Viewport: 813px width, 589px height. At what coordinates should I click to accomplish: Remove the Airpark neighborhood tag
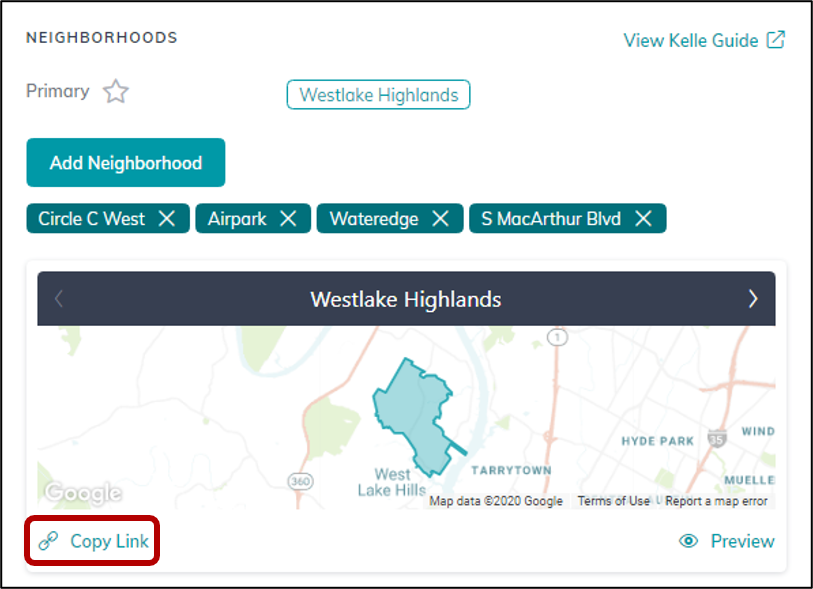288,218
